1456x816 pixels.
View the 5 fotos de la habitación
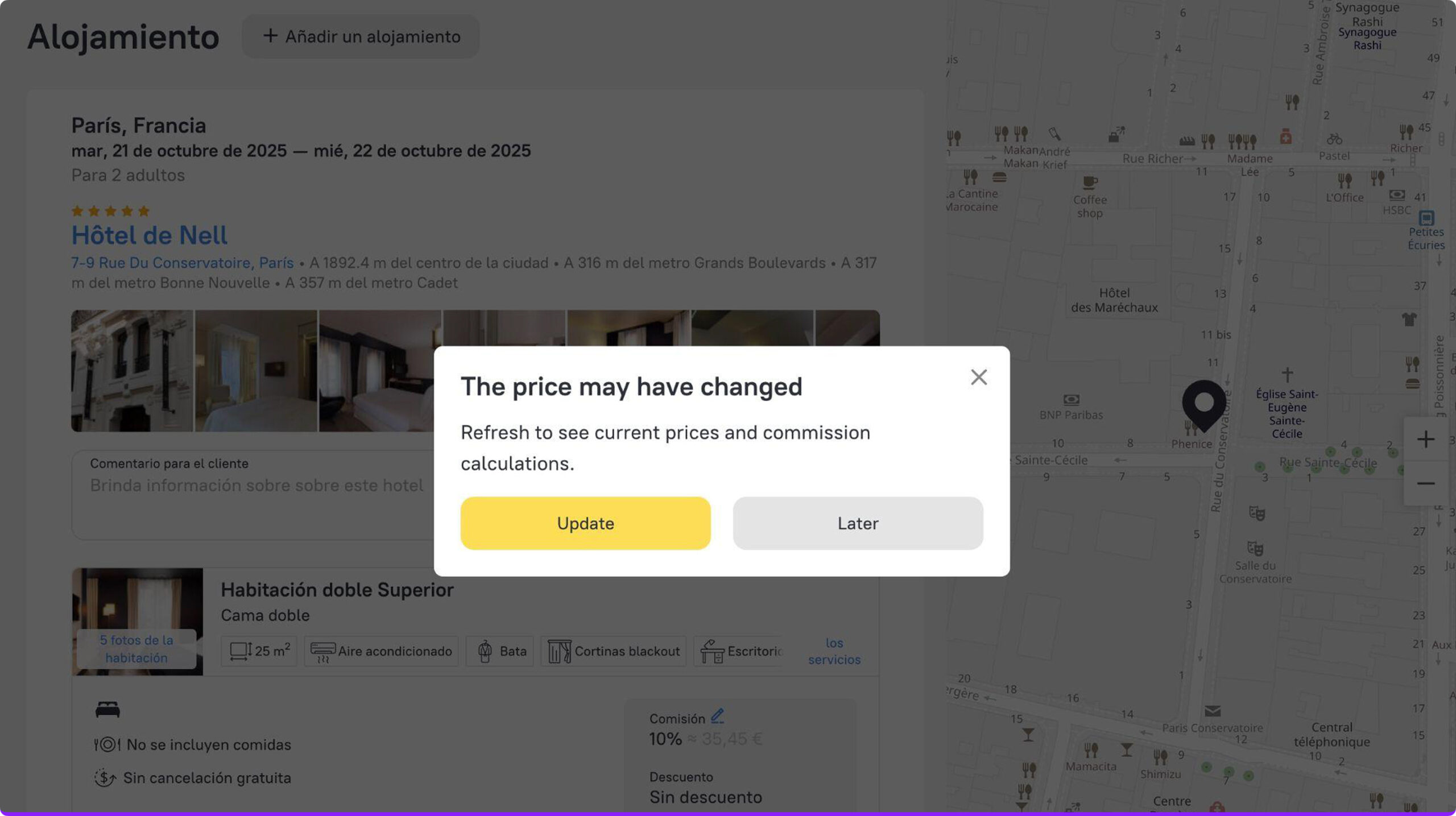pyautogui.click(x=136, y=649)
